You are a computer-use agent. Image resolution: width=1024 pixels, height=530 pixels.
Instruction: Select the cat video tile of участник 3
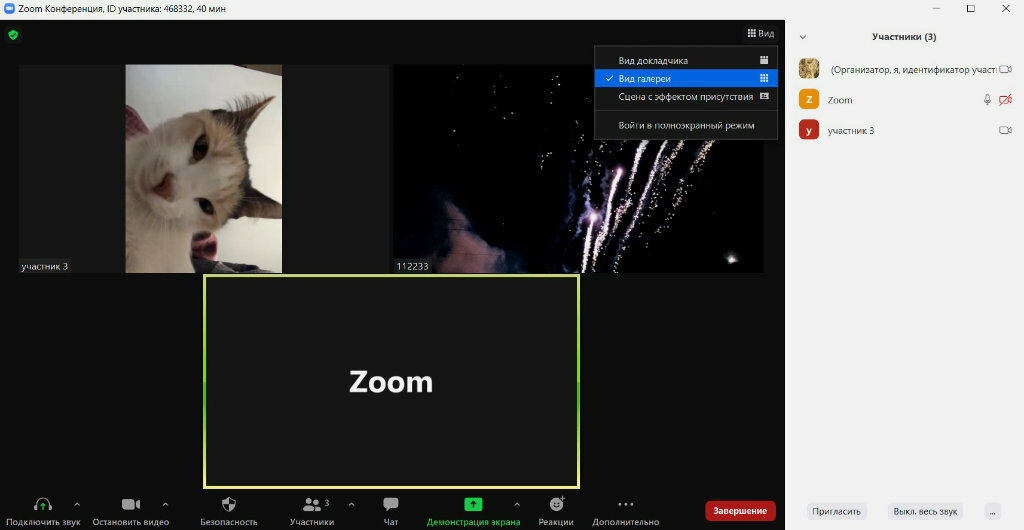point(203,168)
